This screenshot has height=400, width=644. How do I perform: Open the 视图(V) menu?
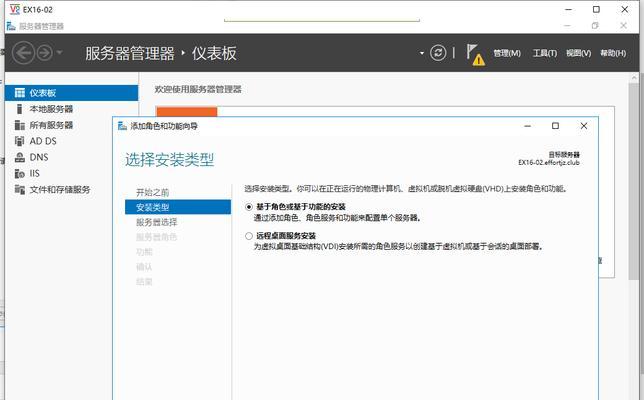[x=578, y=53]
